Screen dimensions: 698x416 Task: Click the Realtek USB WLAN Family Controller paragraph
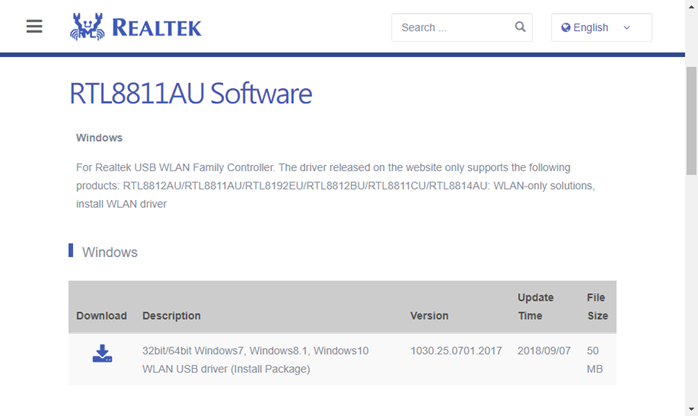pos(335,186)
